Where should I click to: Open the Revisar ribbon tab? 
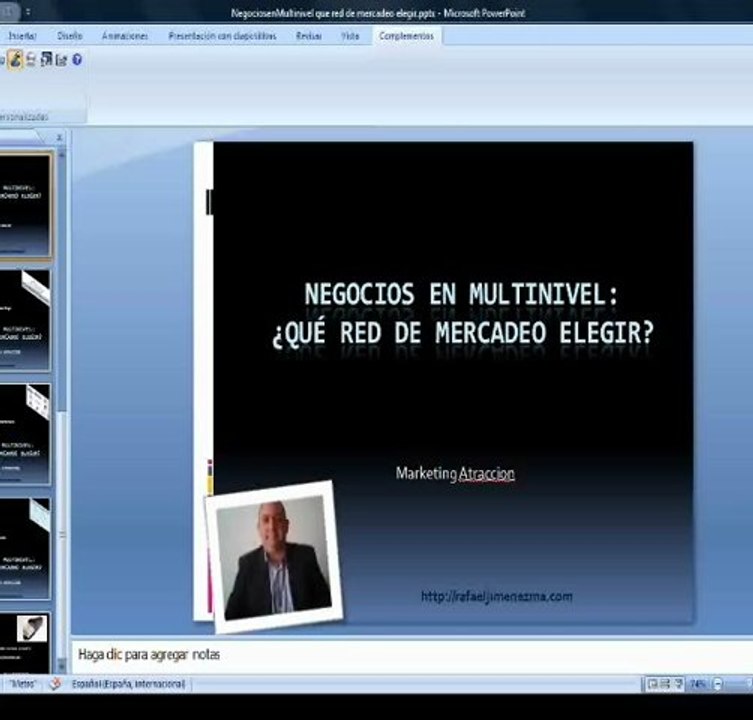[x=308, y=36]
